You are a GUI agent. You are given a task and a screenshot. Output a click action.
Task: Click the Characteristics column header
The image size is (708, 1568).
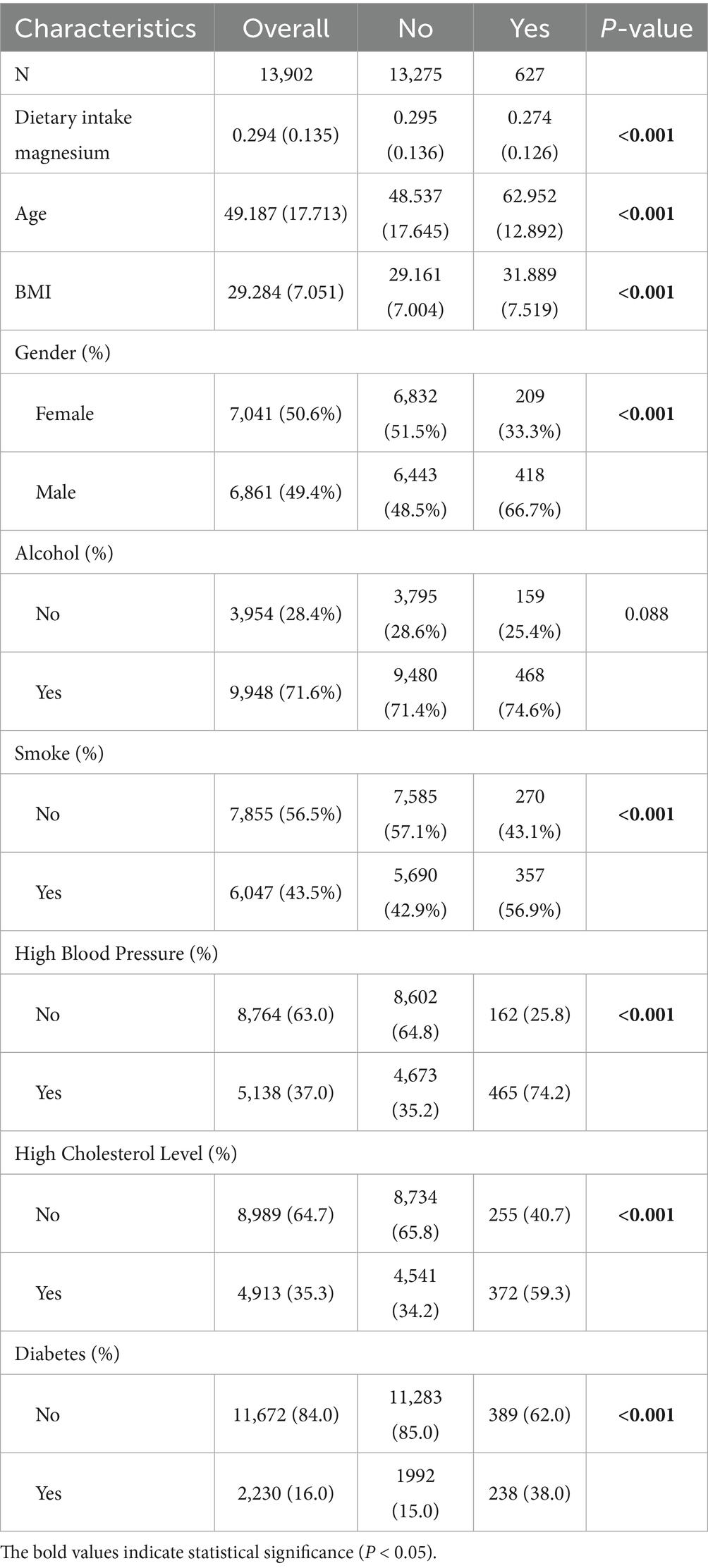(106, 28)
